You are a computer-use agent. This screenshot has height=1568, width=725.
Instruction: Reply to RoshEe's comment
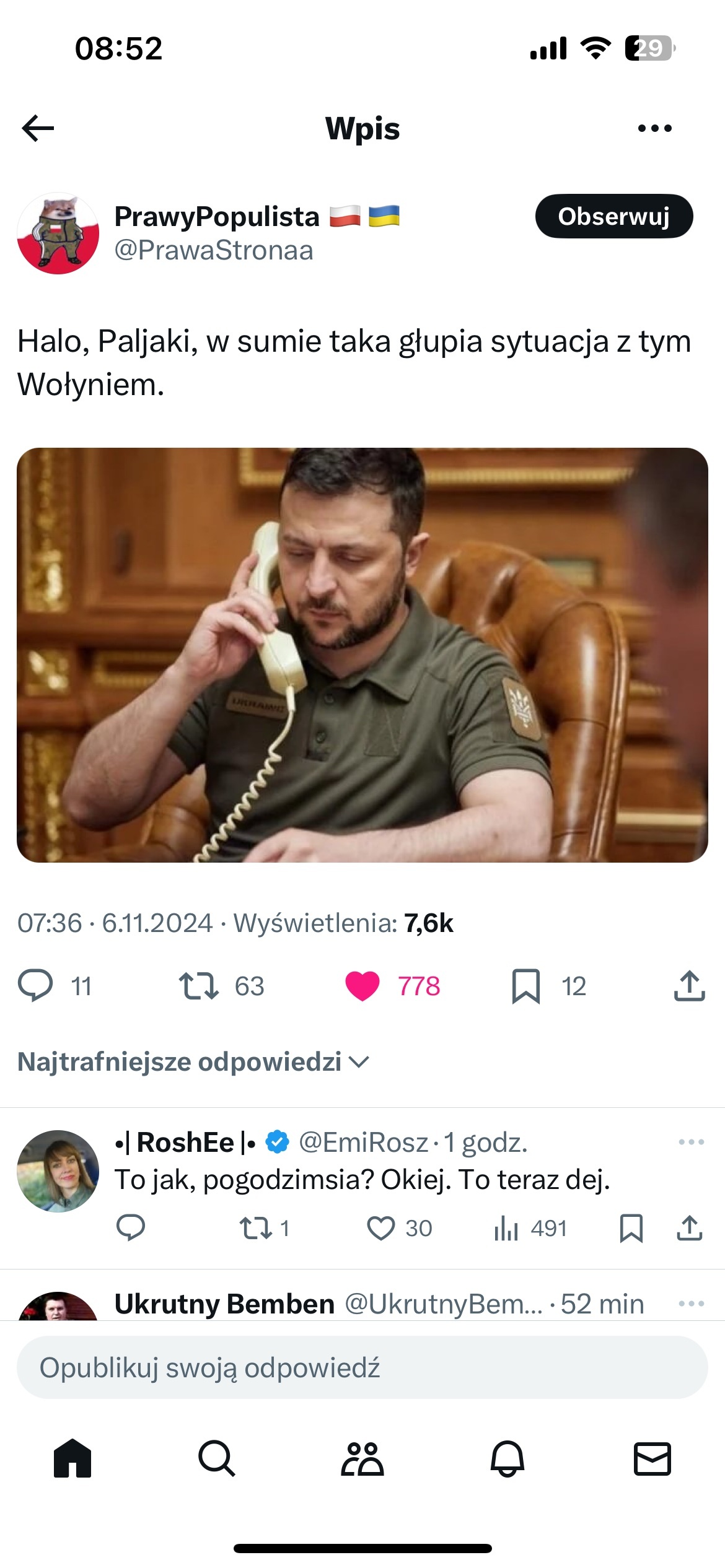coord(130,1228)
